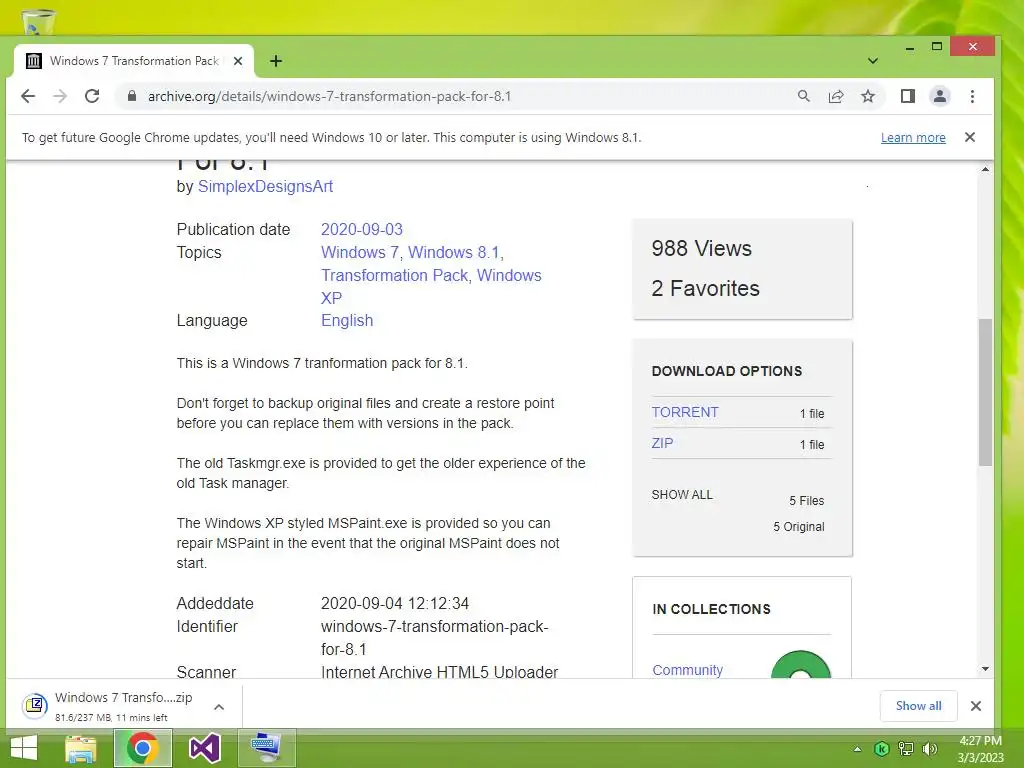Viewport: 1024px width, 768px height.
Task: Open the volume speaker tray icon
Action: [930, 749]
